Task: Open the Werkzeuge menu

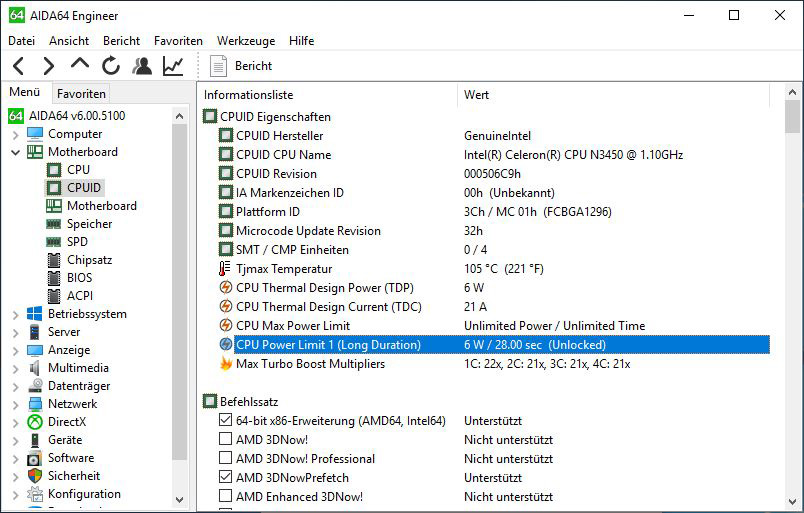Action: click(x=246, y=41)
